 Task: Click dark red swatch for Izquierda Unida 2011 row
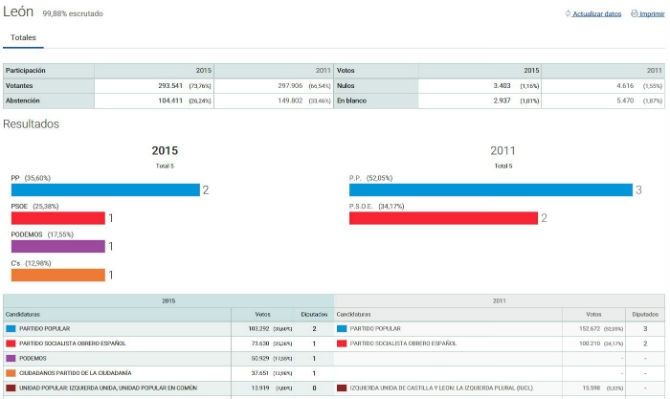tap(342, 388)
